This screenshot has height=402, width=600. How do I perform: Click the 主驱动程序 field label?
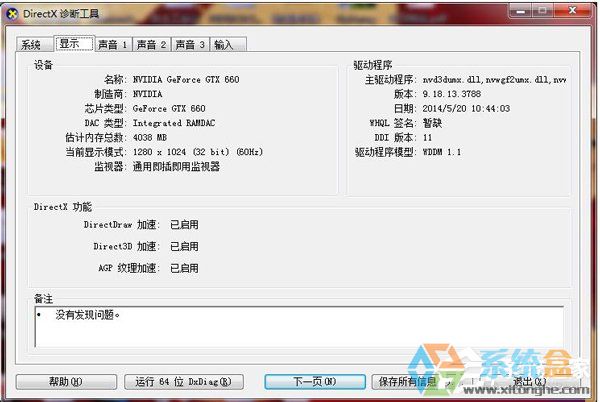point(390,80)
